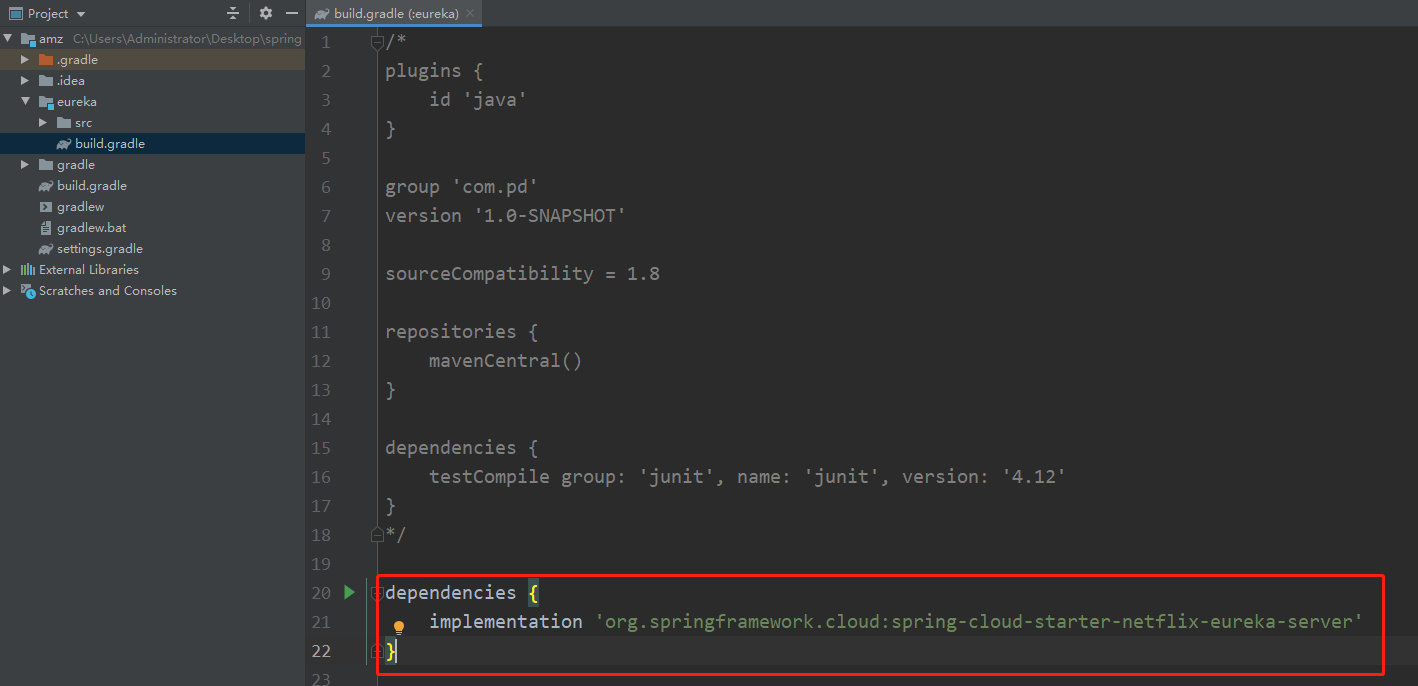Select 'gradlew.bat' file name in tree
The height and width of the screenshot is (686, 1418).
click(92, 228)
